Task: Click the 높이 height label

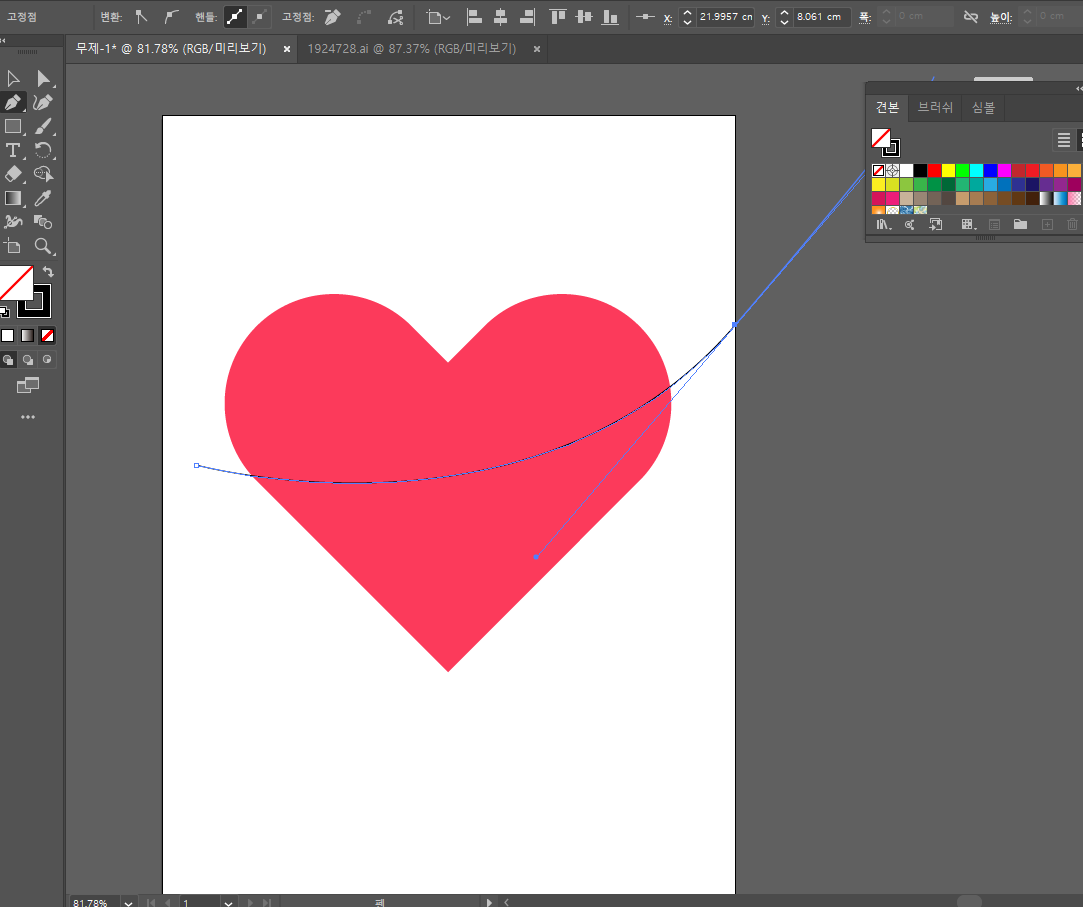Action: 1001,17
